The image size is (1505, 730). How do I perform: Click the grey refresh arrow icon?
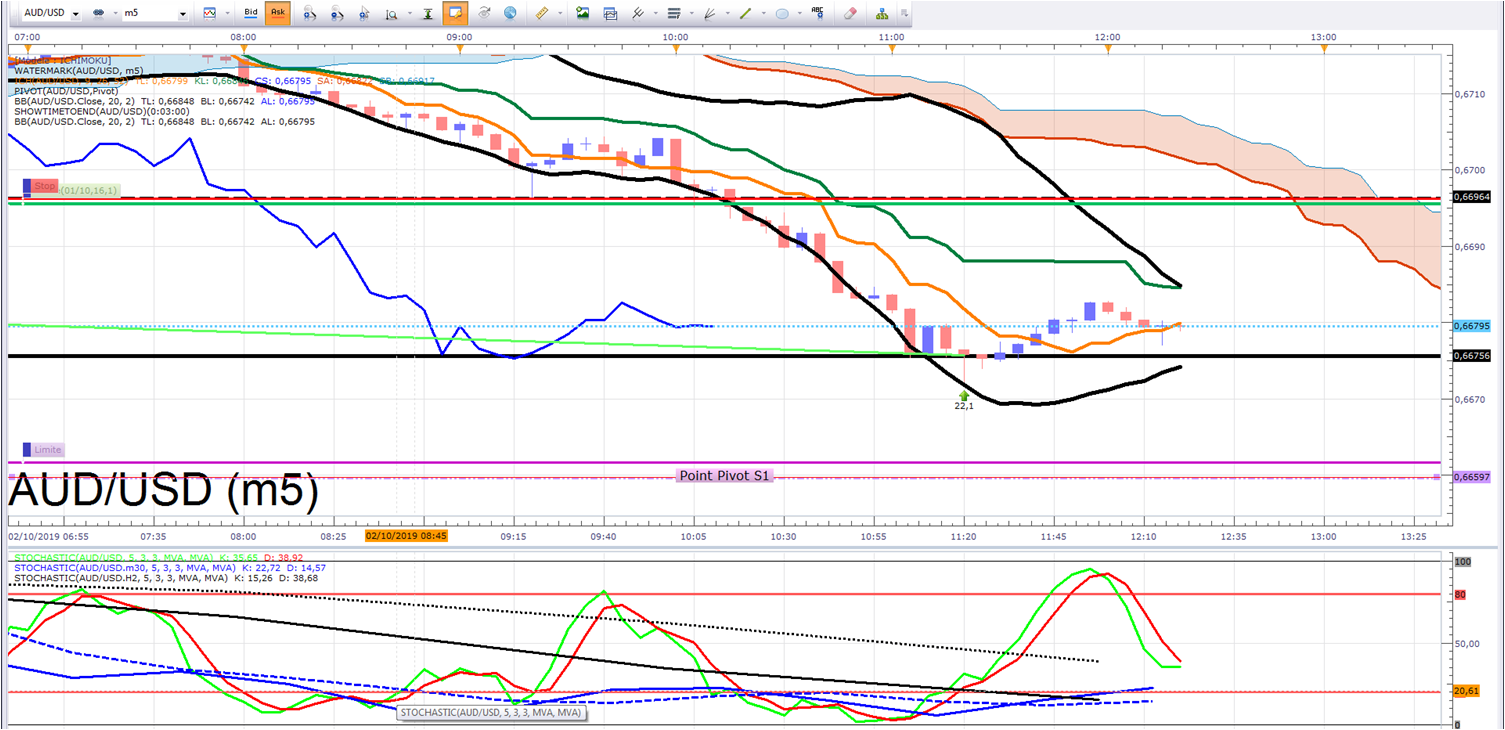point(485,14)
